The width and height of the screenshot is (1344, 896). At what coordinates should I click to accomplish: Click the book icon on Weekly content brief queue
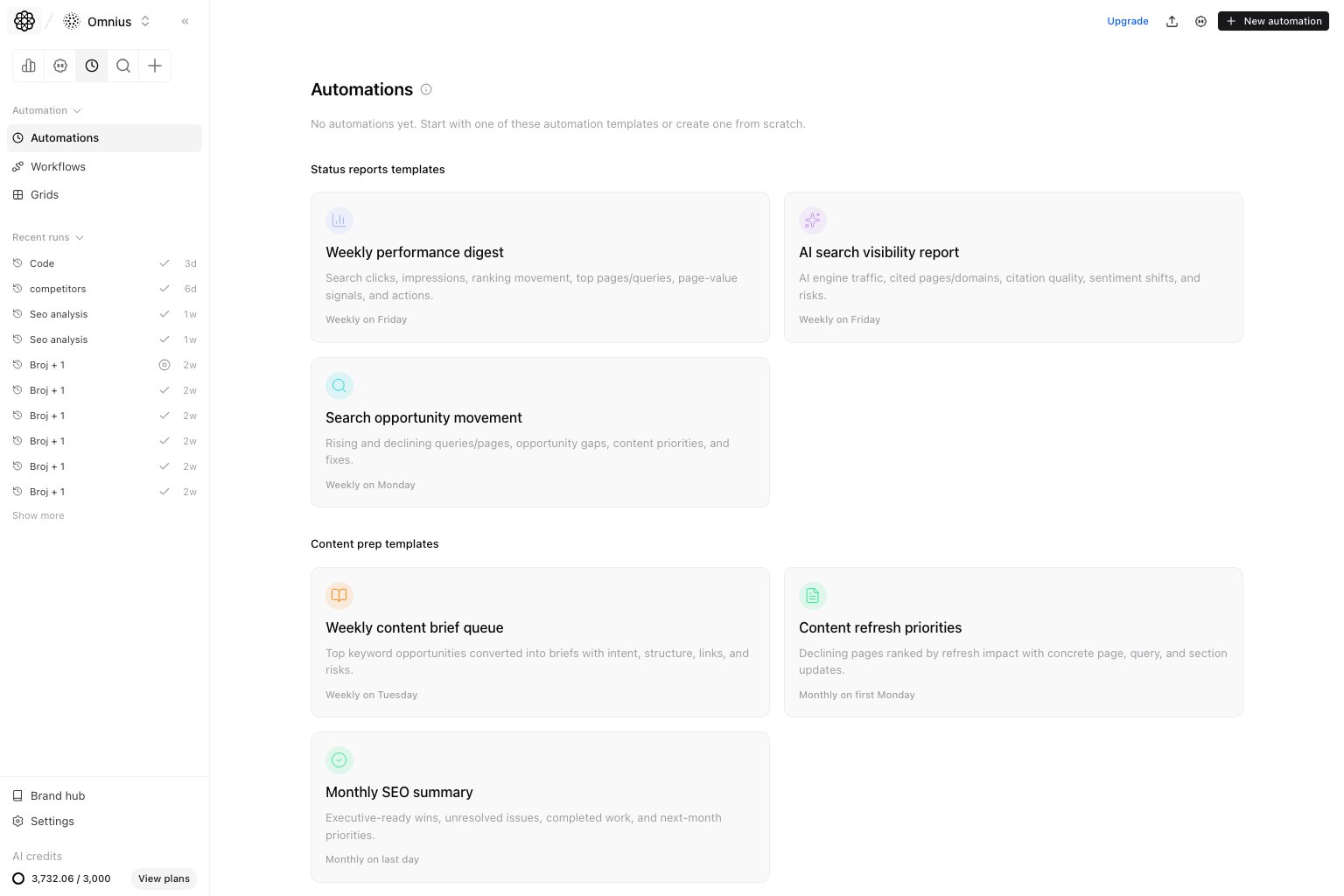339,596
